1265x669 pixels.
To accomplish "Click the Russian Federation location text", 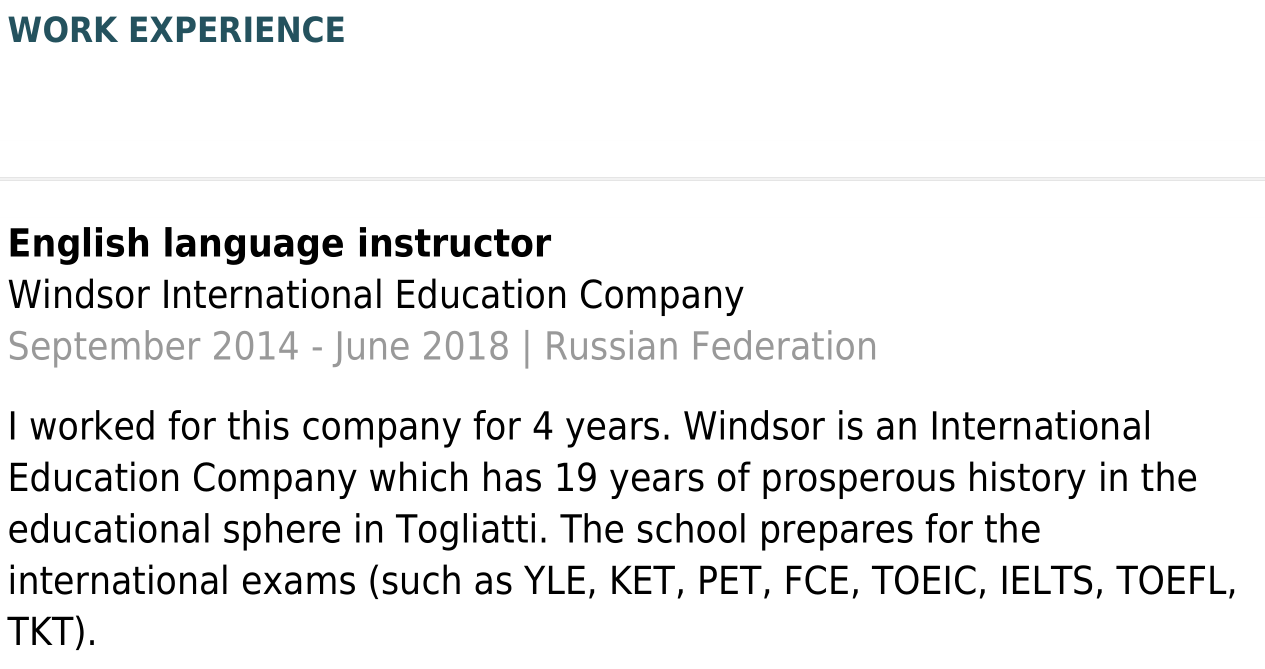I will [710, 347].
